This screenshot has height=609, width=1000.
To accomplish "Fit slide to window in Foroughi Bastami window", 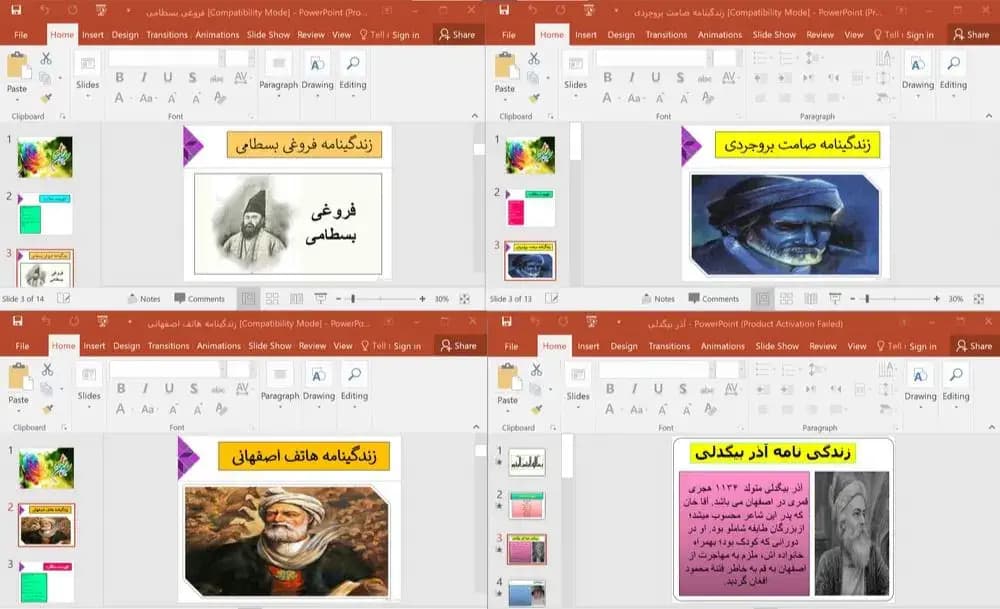I will tap(464, 298).
